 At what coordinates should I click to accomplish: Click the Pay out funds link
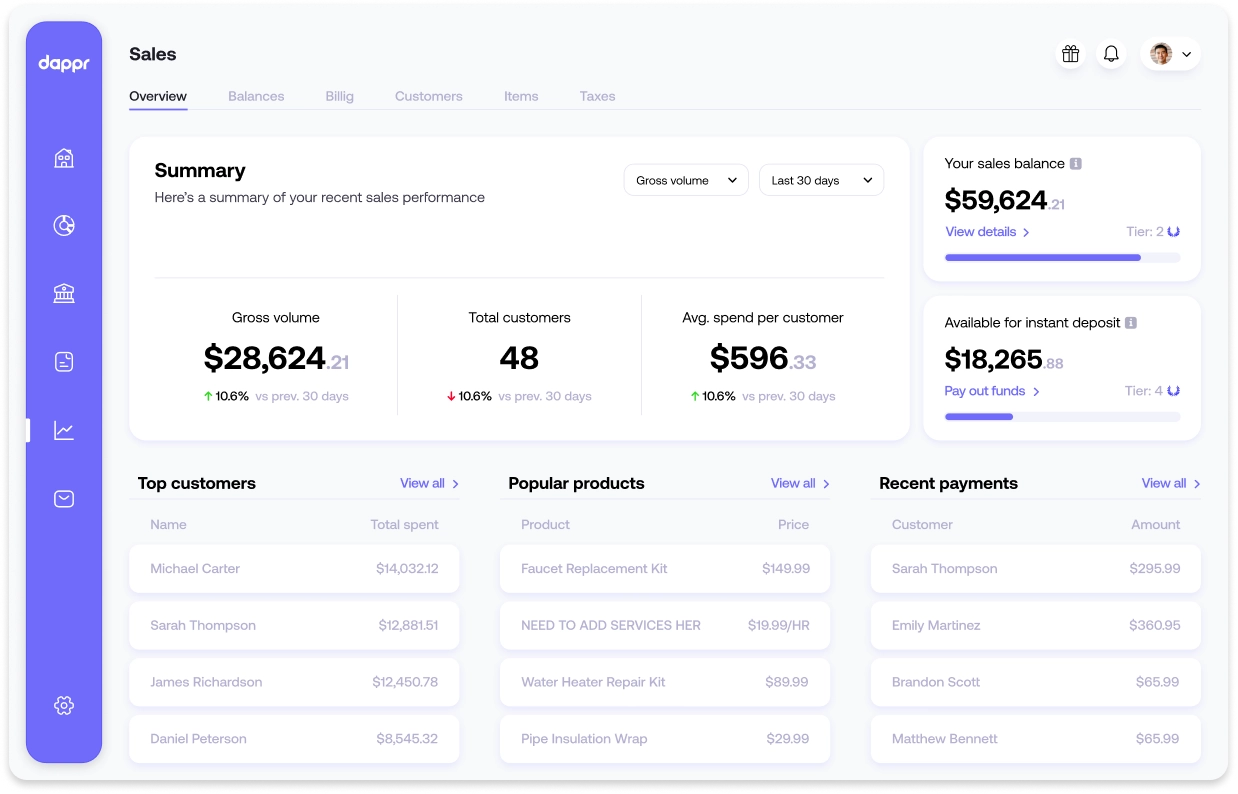click(992, 391)
